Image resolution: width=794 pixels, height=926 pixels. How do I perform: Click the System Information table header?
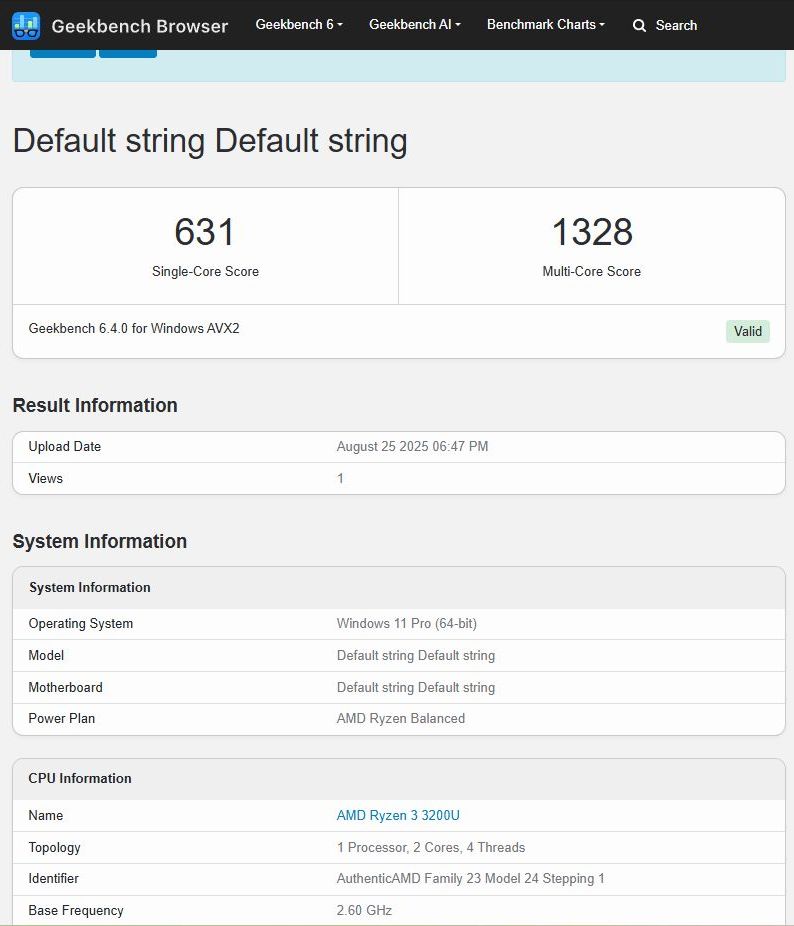[x=90, y=587]
